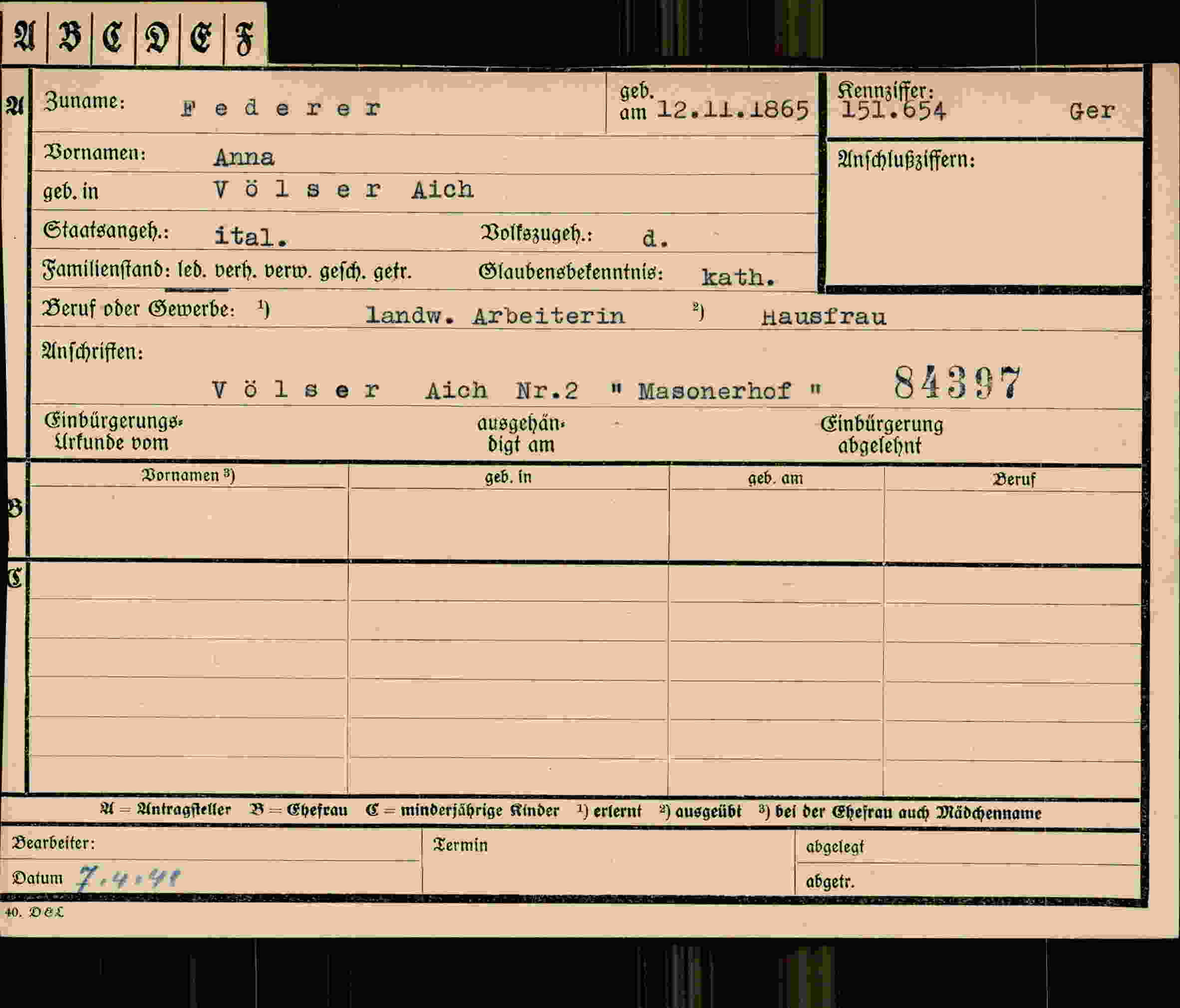Image resolution: width=1180 pixels, height=1008 pixels.
Task: Click the legend 'B = Ehefrau'
Action: click(298, 810)
